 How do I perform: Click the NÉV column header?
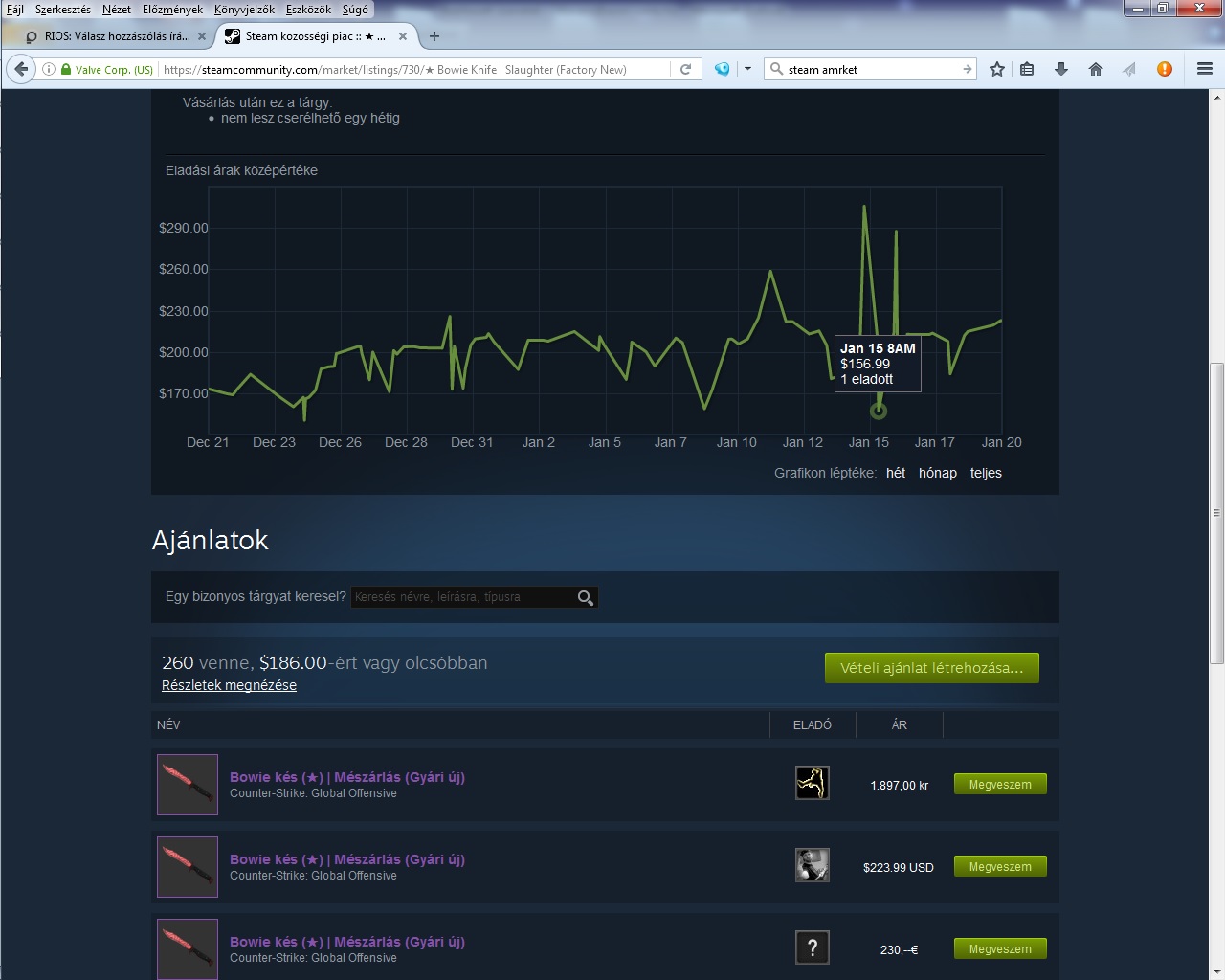(168, 725)
